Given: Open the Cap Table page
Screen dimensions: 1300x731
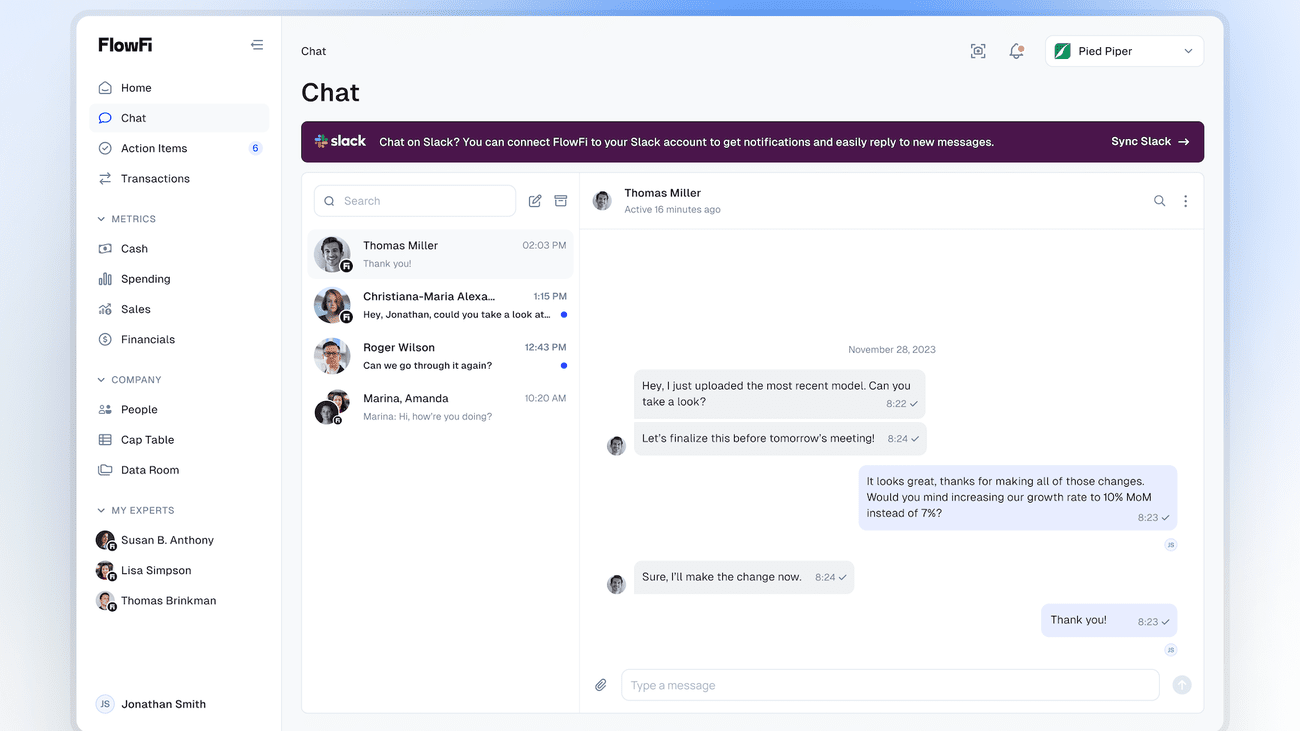Looking at the screenshot, I should pos(147,440).
